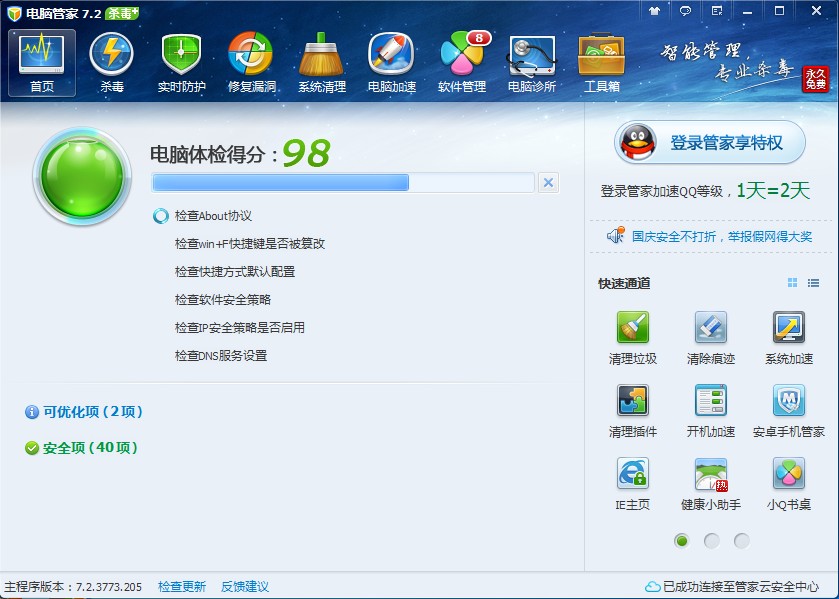839x599 pixels.
Task: Expand 安全项 (40项) section
Action: coord(81,448)
